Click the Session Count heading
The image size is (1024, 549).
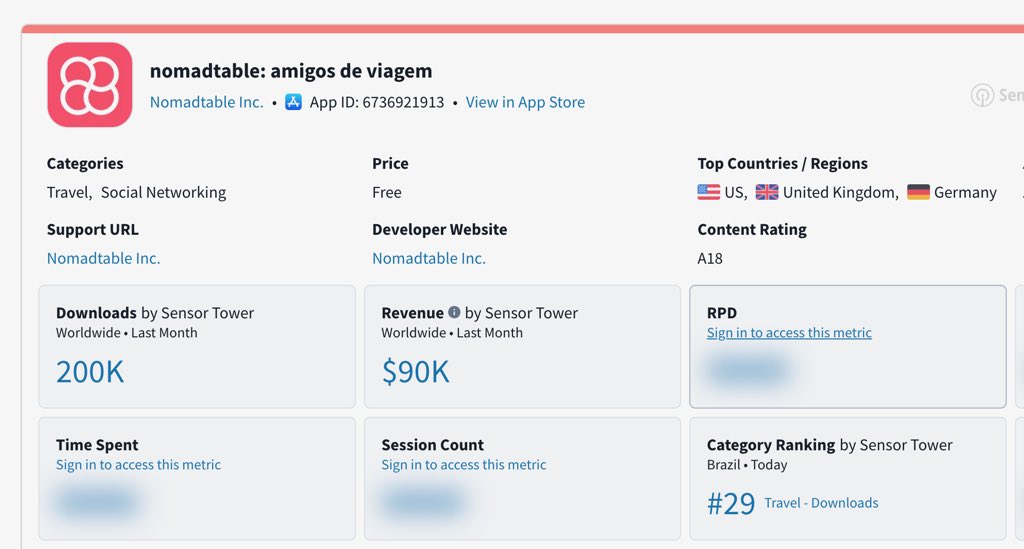[x=432, y=445]
